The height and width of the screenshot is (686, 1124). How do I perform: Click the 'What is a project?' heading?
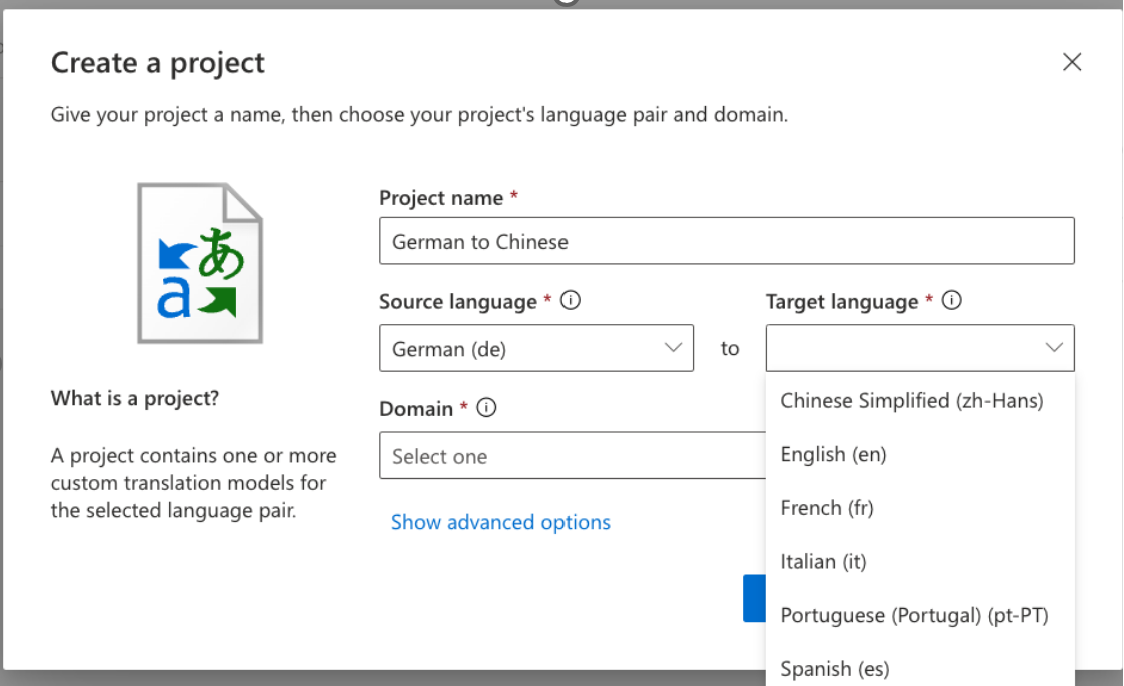tap(134, 398)
